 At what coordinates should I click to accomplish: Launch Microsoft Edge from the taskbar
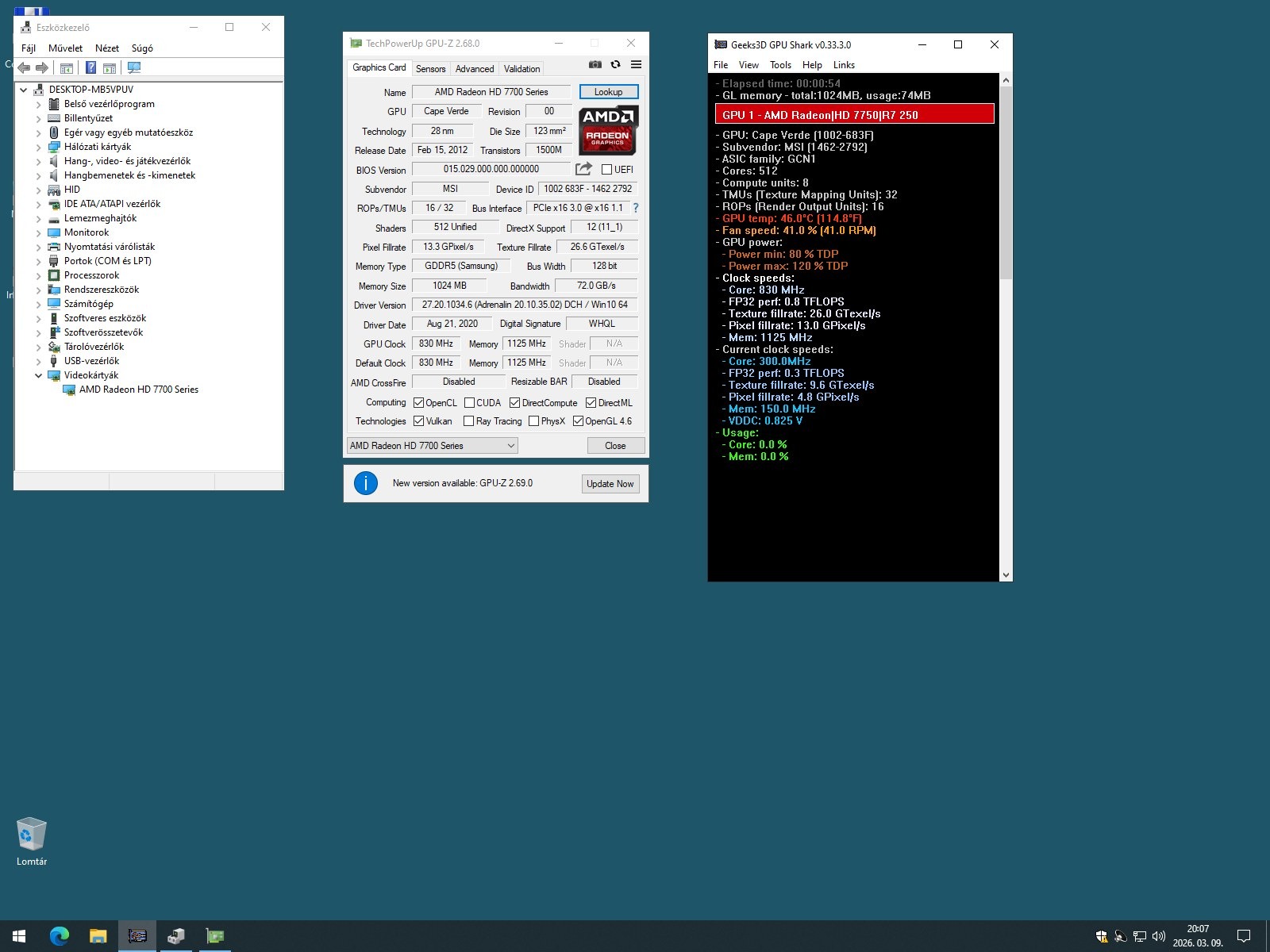click(x=60, y=936)
